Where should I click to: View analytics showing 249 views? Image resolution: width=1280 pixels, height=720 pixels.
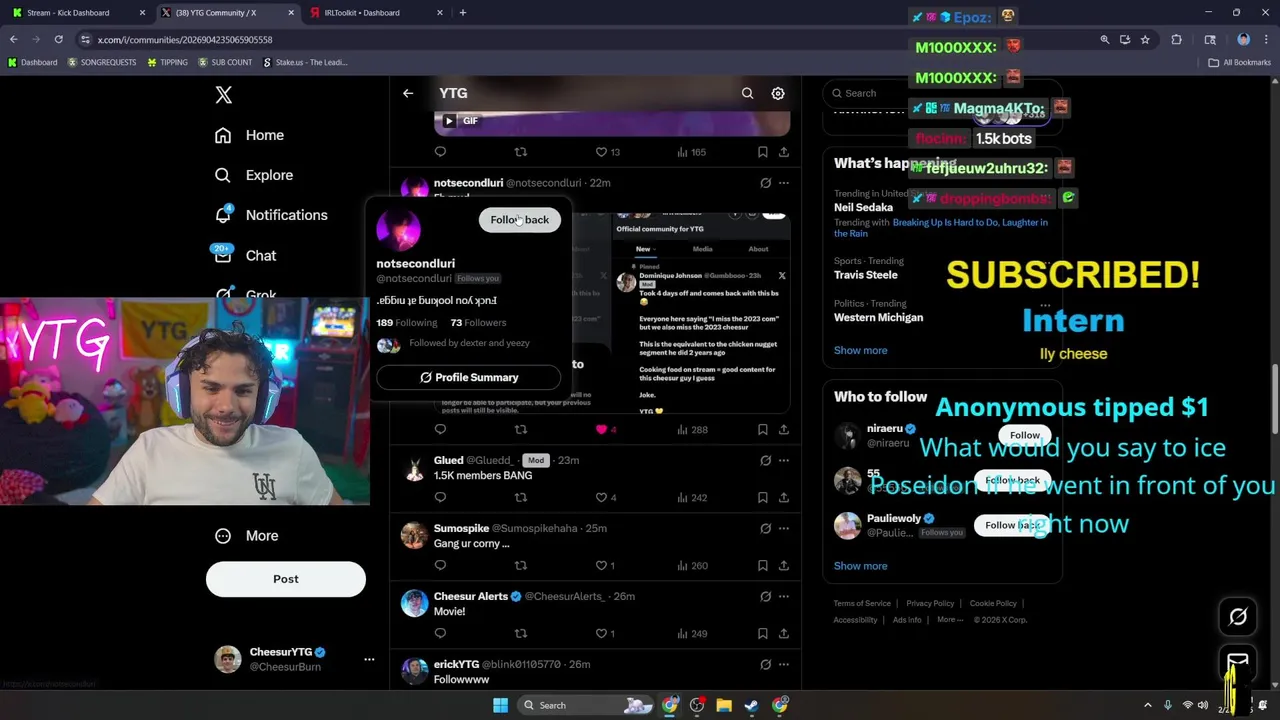692,634
